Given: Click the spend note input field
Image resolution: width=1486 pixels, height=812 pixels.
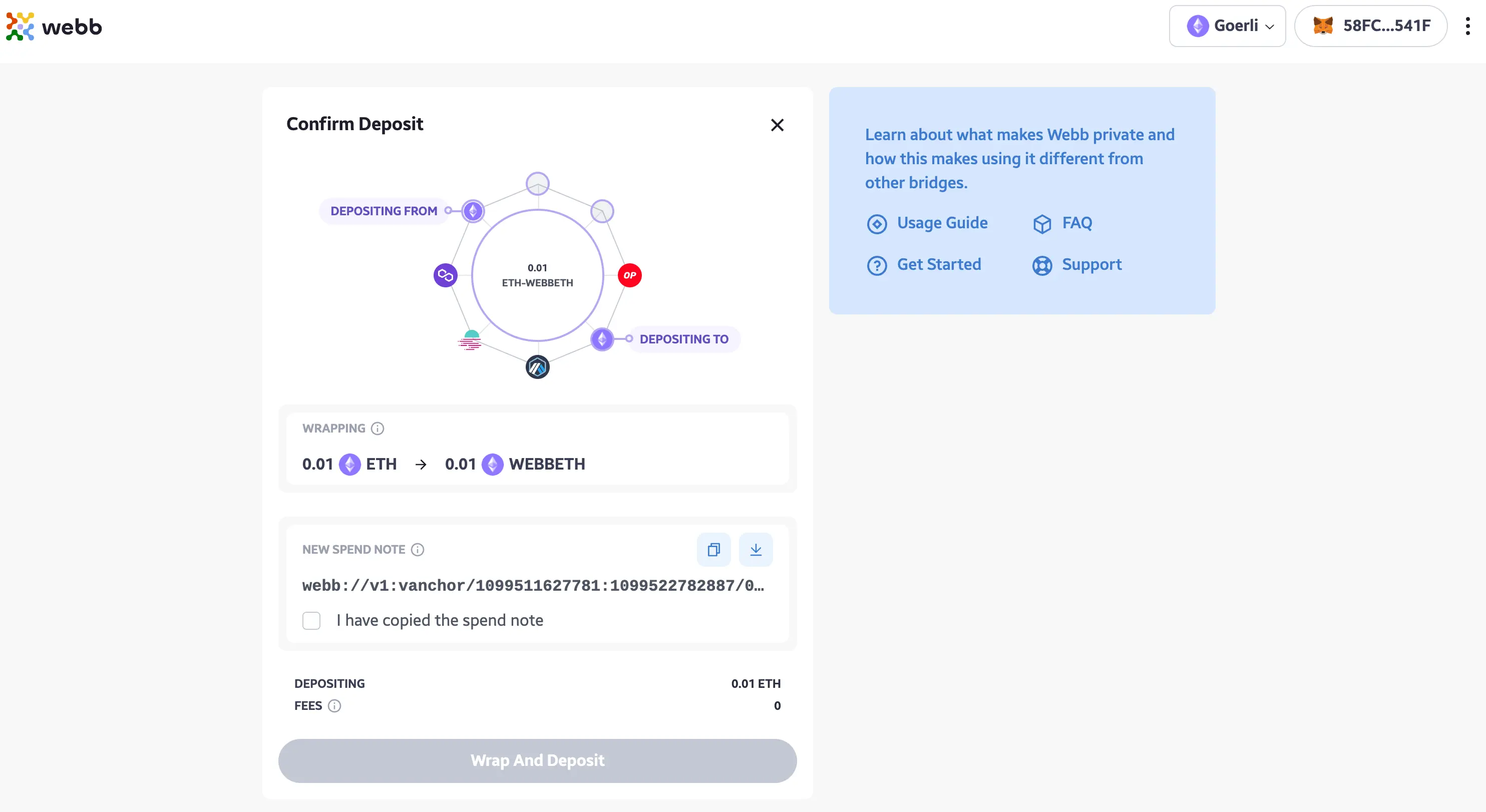Looking at the screenshot, I should [x=534, y=585].
